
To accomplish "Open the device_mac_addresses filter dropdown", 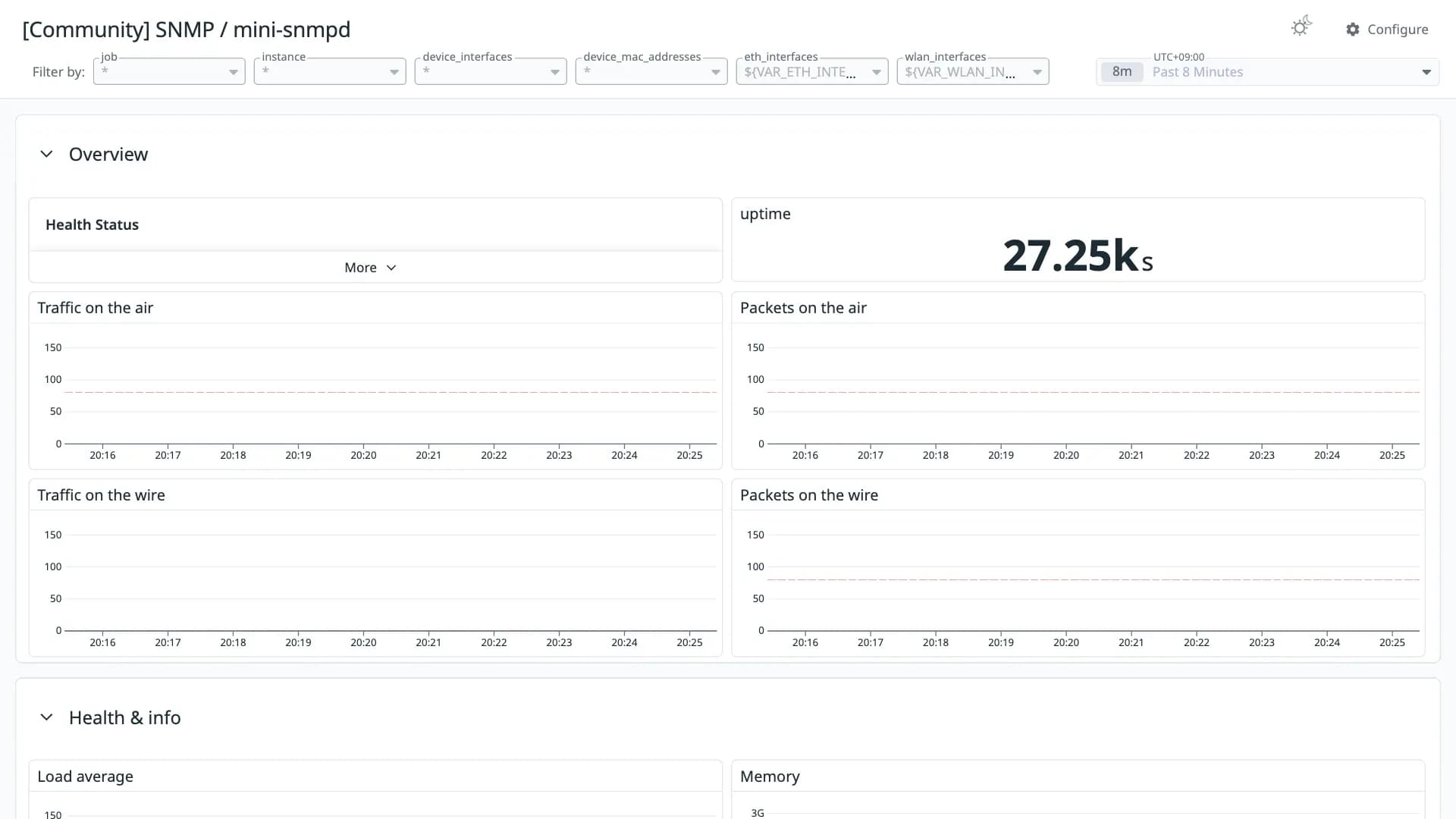I will click(651, 71).
